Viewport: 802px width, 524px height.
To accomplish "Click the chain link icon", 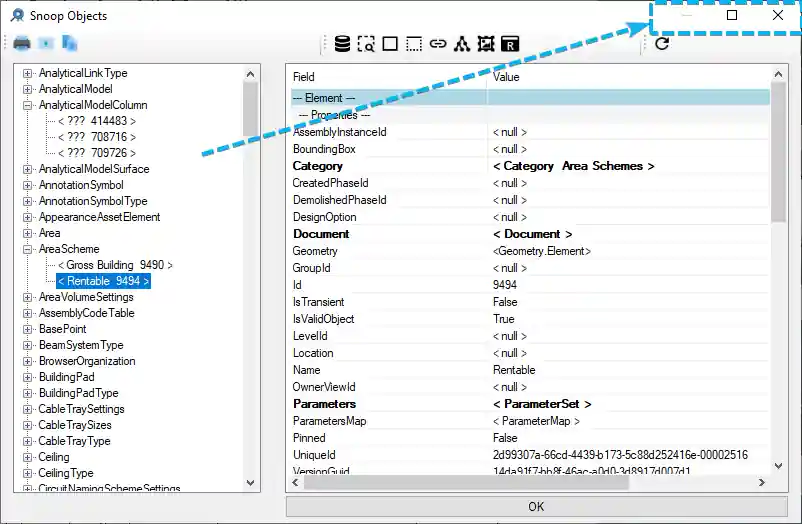I will pos(438,44).
